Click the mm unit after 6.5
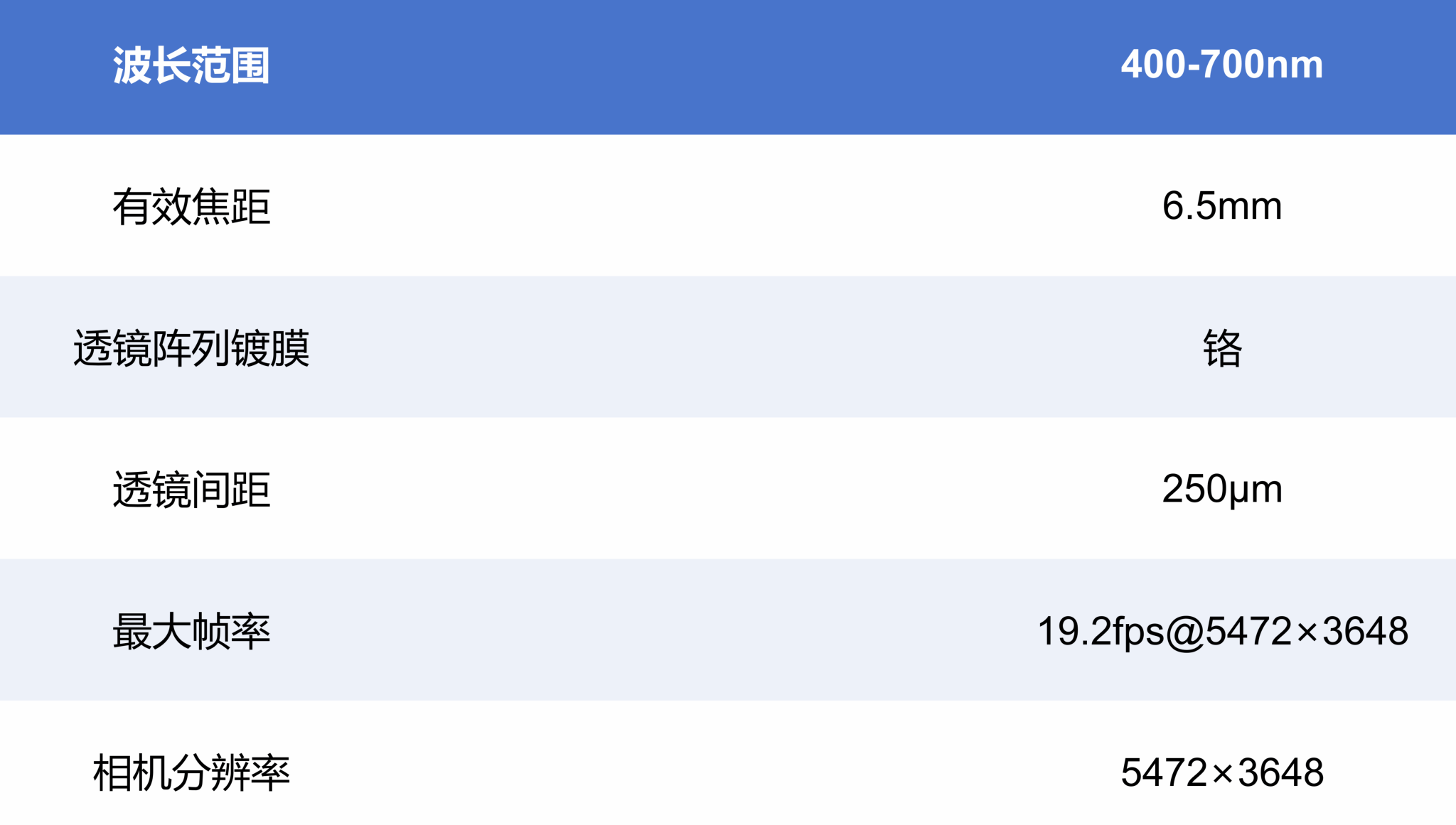The width and height of the screenshot is (1456, 825). (1250, 207)
